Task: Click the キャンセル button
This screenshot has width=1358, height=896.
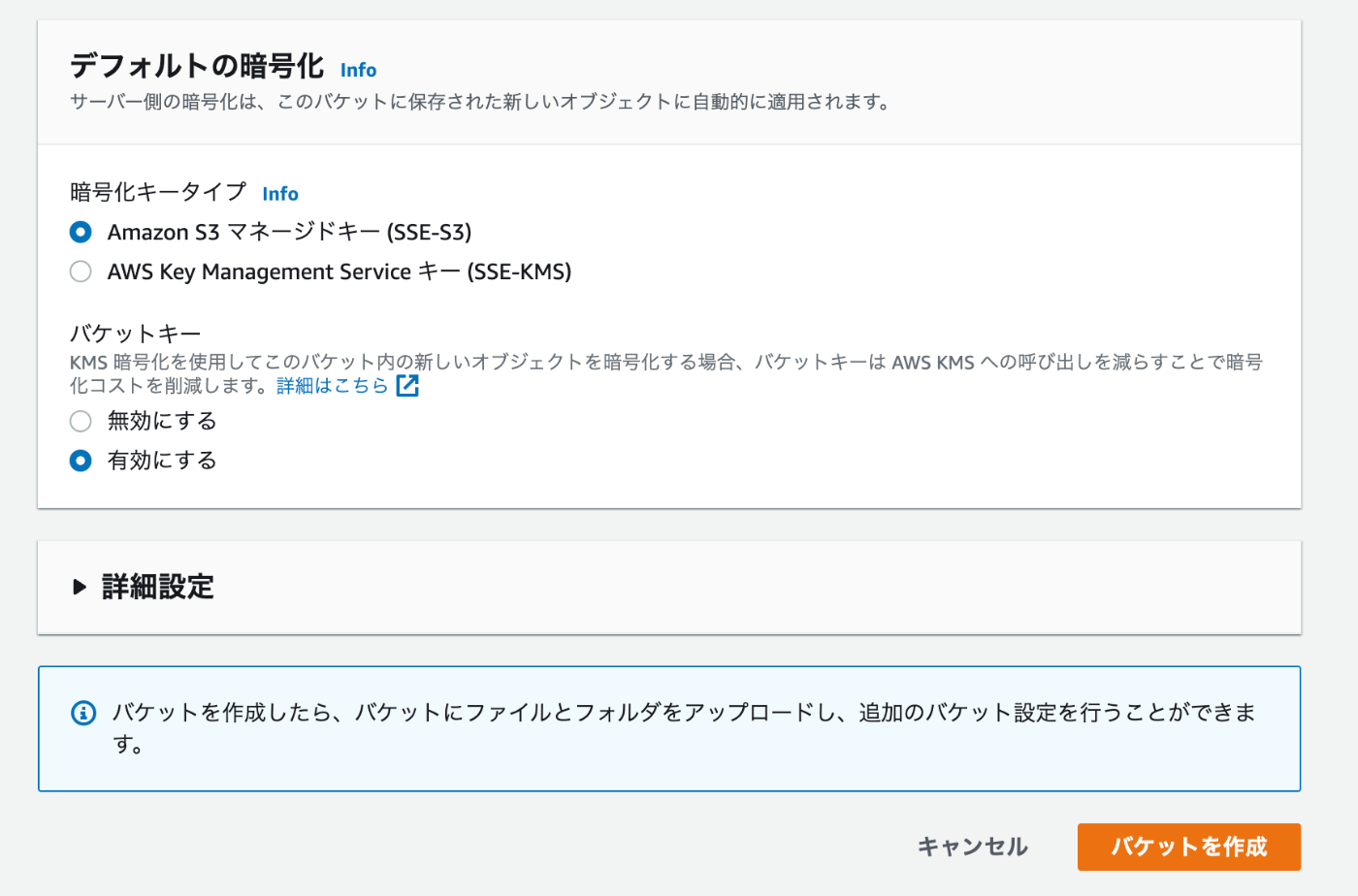Action: click(973, 847)
